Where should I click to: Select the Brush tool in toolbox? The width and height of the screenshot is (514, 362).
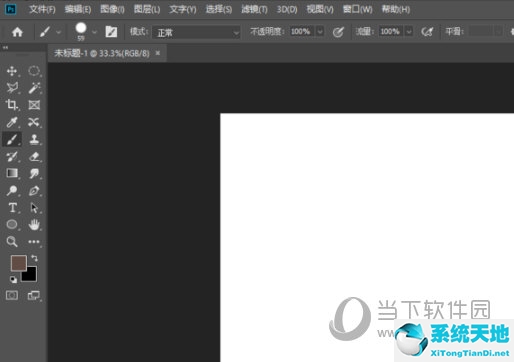point(12,139)
